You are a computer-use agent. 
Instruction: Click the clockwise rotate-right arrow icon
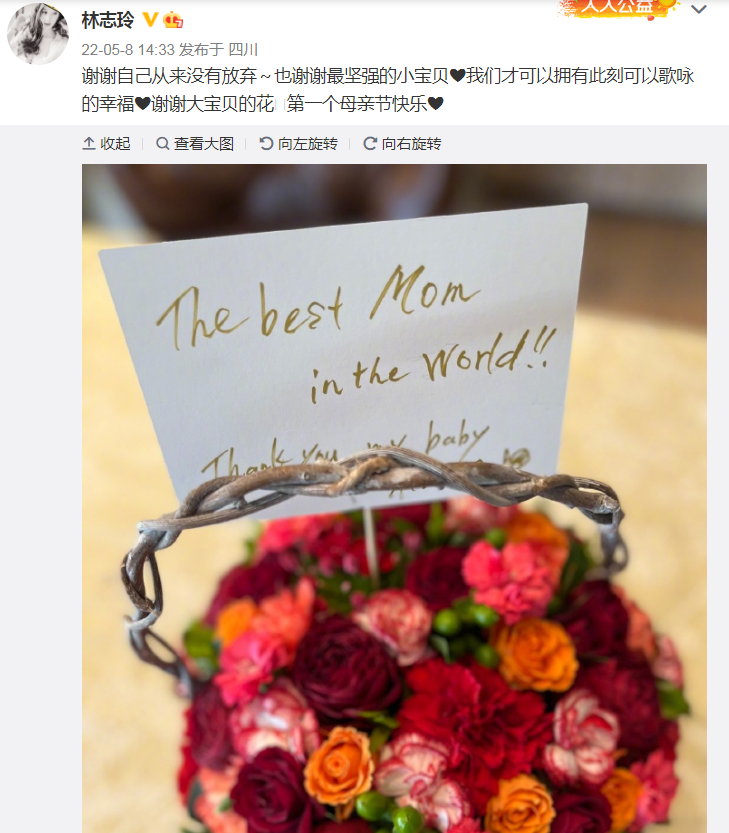[370, 143]
